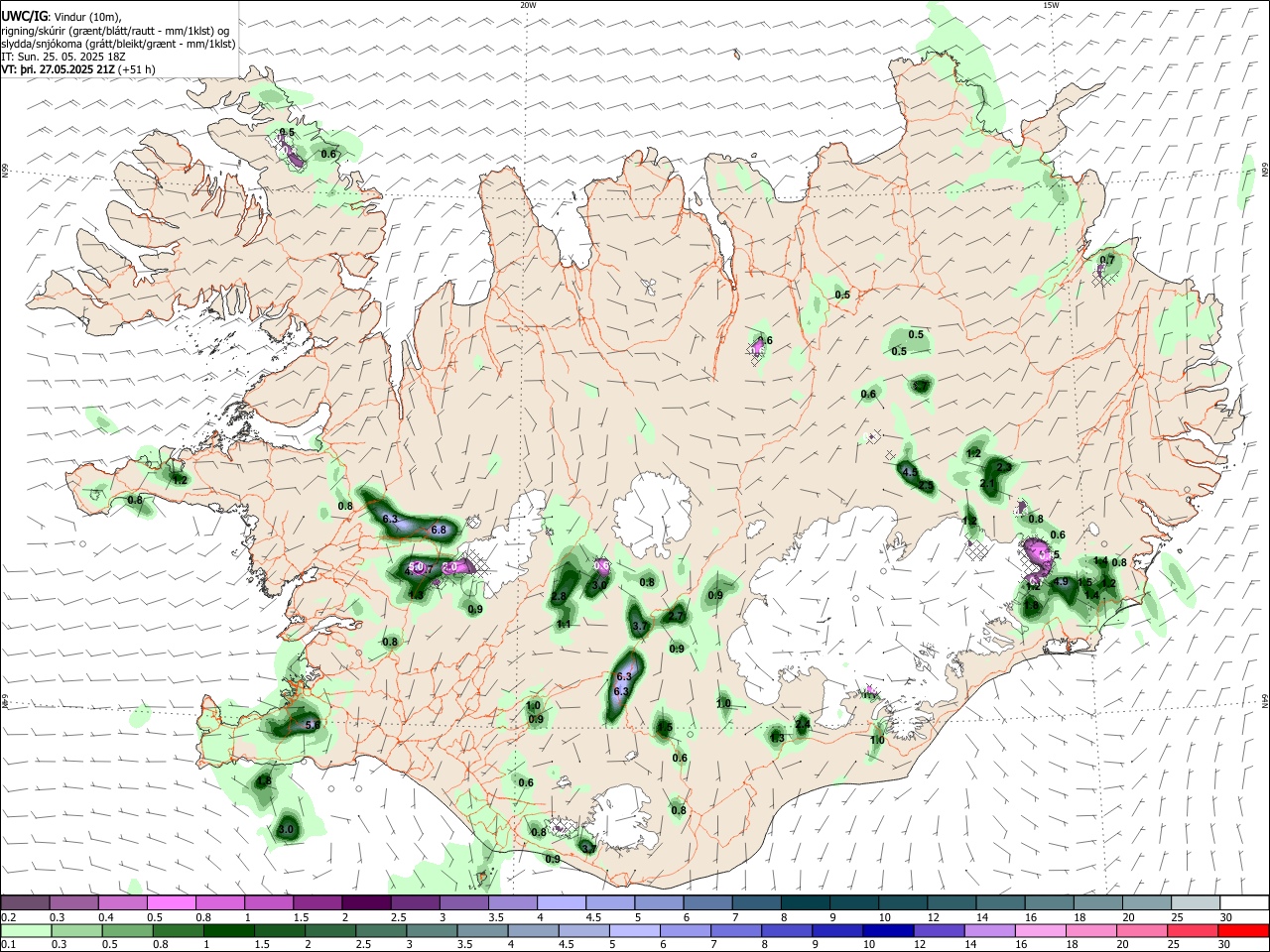Click the legend line 'slydda/snjókoma (grátt/bleikt/grænt - mm/1klst)'
Image resolution: width=1270 pixels, height=952 pixels.
point(118,44)
